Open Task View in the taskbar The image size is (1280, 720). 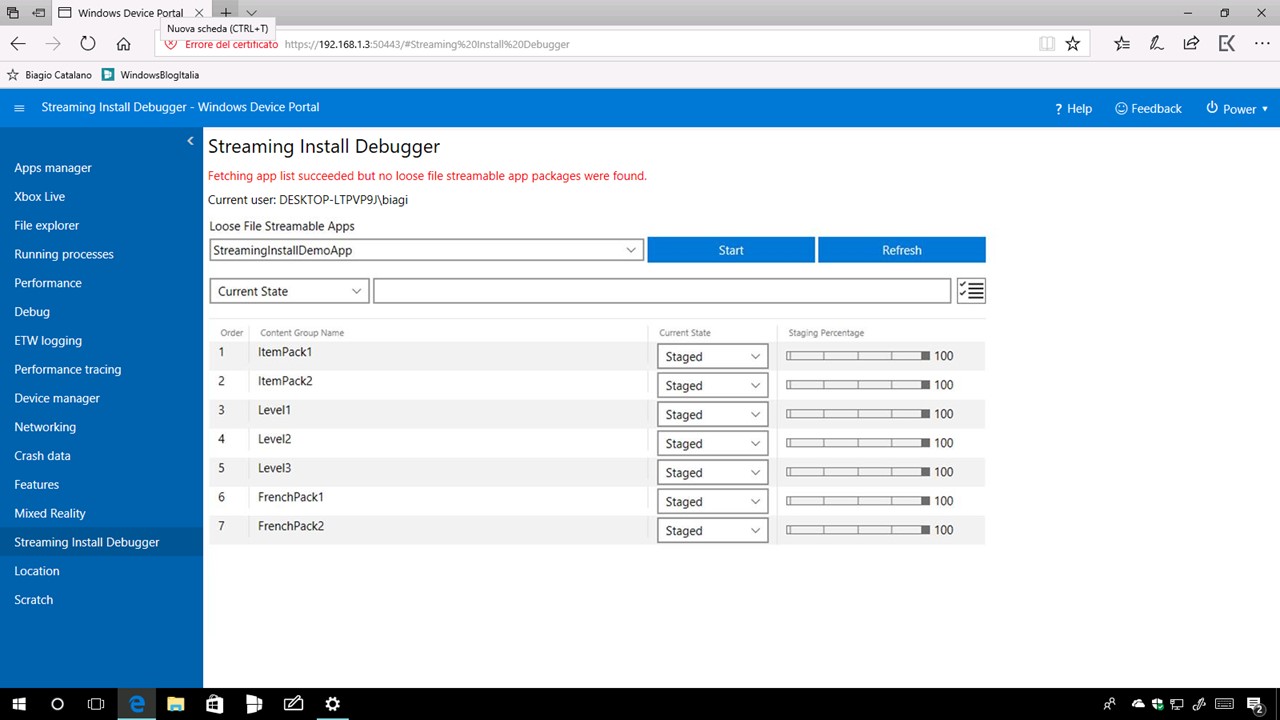[x=96, y=704]
